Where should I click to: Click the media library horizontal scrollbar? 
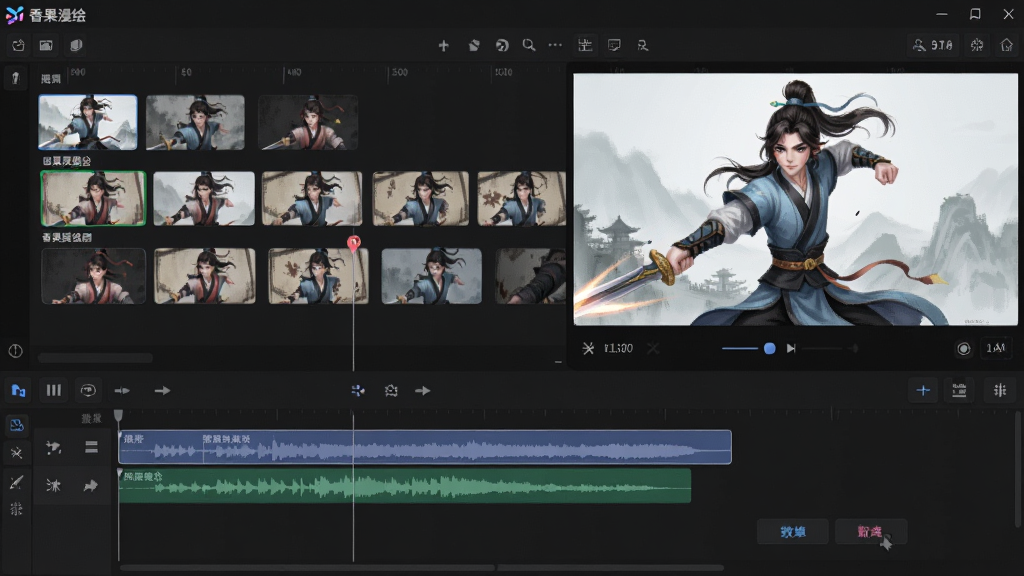click(x=95, y=358)
